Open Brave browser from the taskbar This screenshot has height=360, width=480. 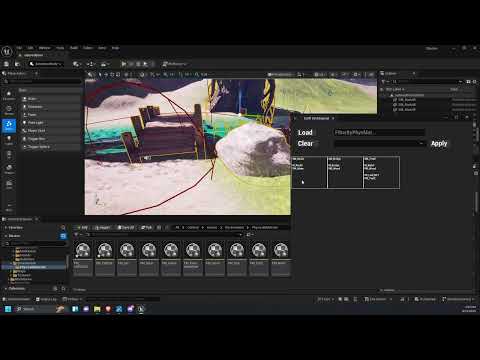108,309
